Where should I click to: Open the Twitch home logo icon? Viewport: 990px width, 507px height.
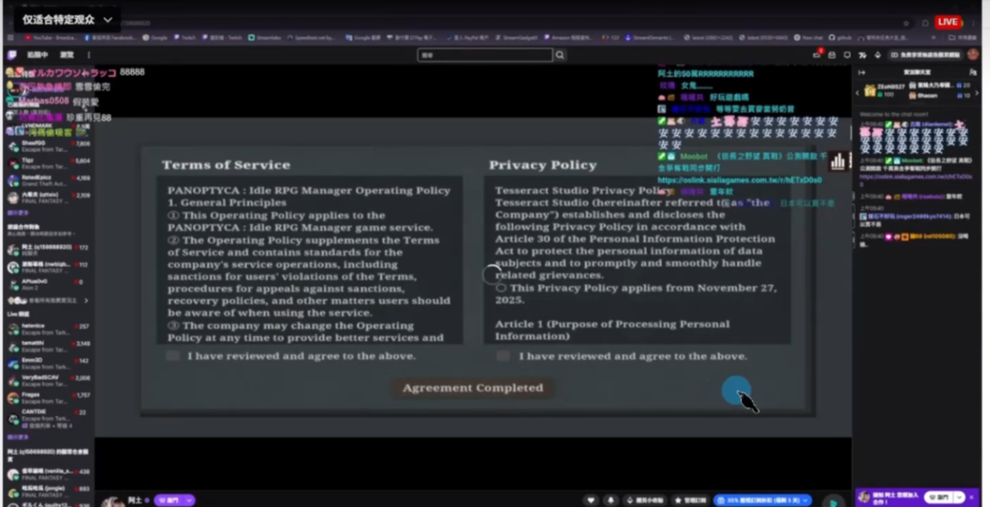coord(12,55)
